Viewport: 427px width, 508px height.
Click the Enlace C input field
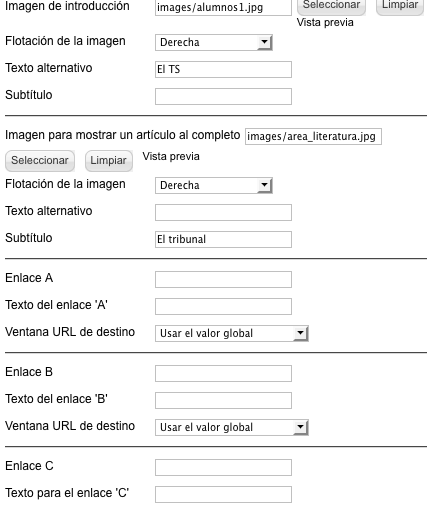click(223, 467)
